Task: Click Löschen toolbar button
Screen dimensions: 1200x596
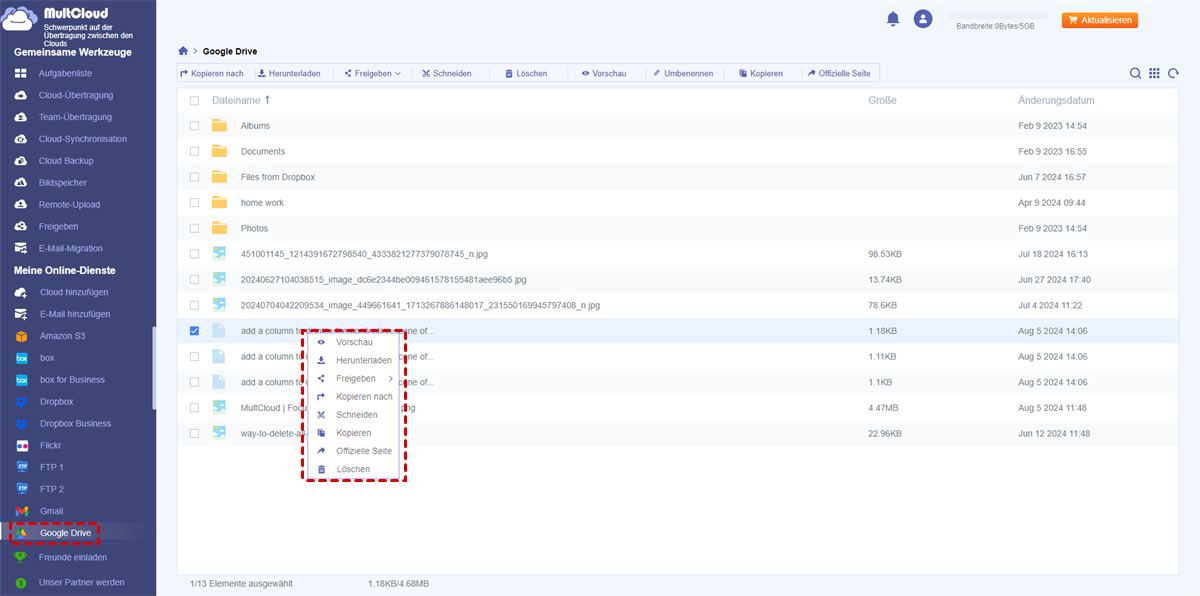Action: (525, 73)
